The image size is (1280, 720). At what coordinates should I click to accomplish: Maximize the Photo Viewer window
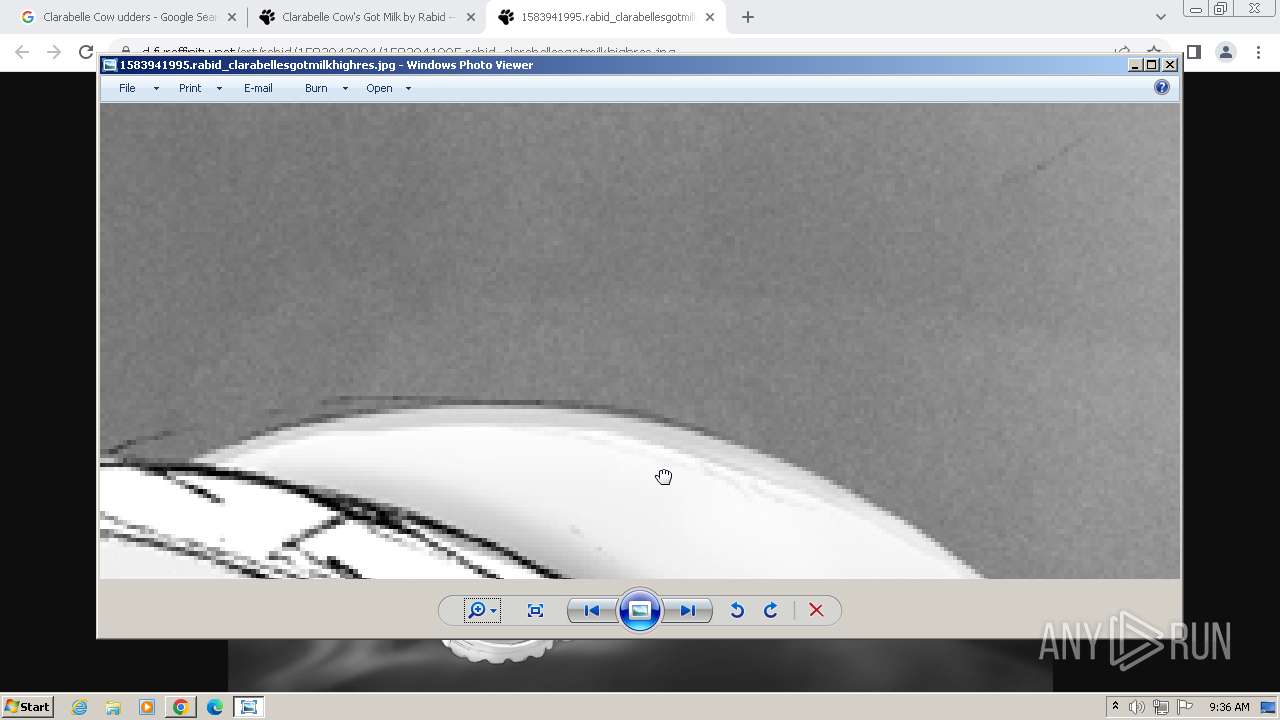pos(1151,65)
